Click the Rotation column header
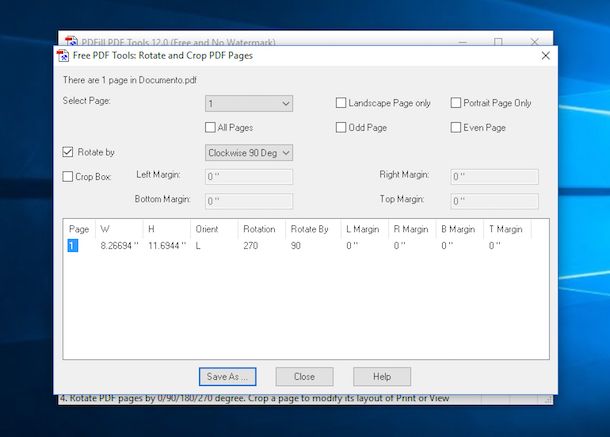Image resolution: width=610 pixels, height=437 pixels. click(262, 229)
